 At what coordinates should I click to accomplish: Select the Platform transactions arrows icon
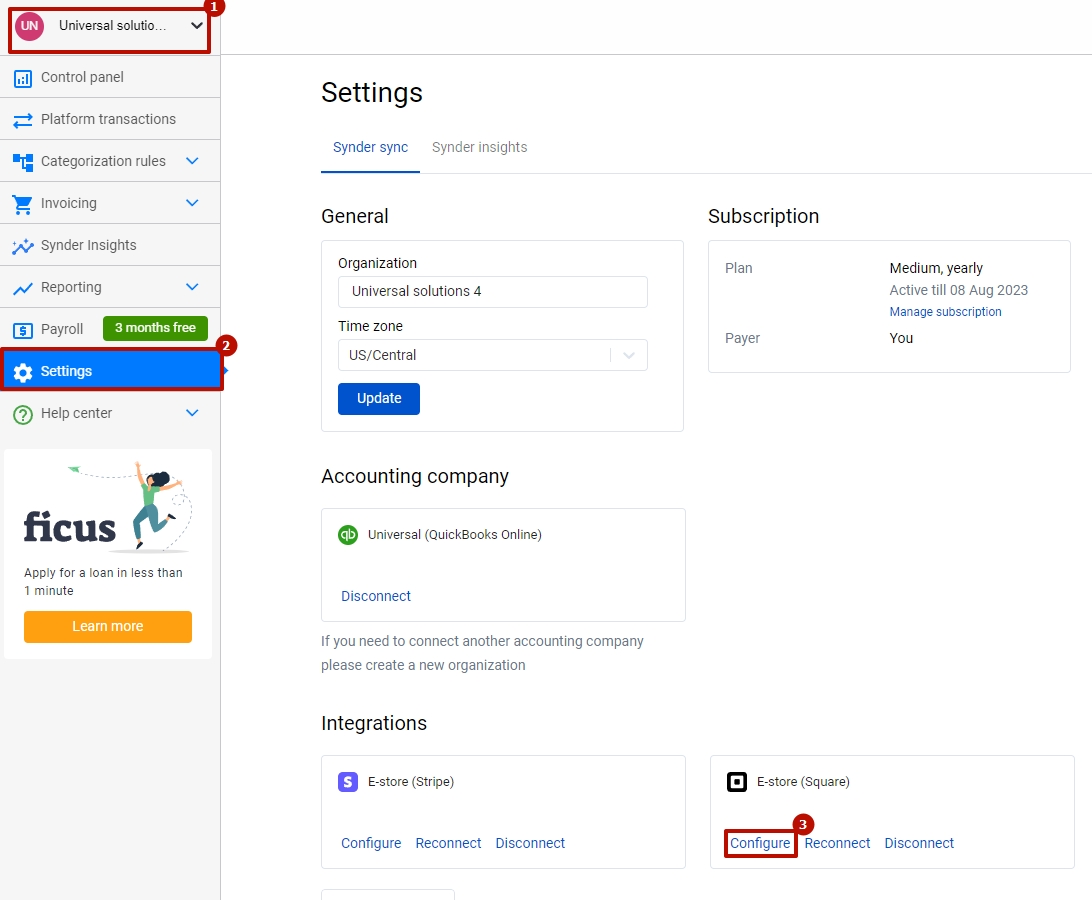click(22, 118)
